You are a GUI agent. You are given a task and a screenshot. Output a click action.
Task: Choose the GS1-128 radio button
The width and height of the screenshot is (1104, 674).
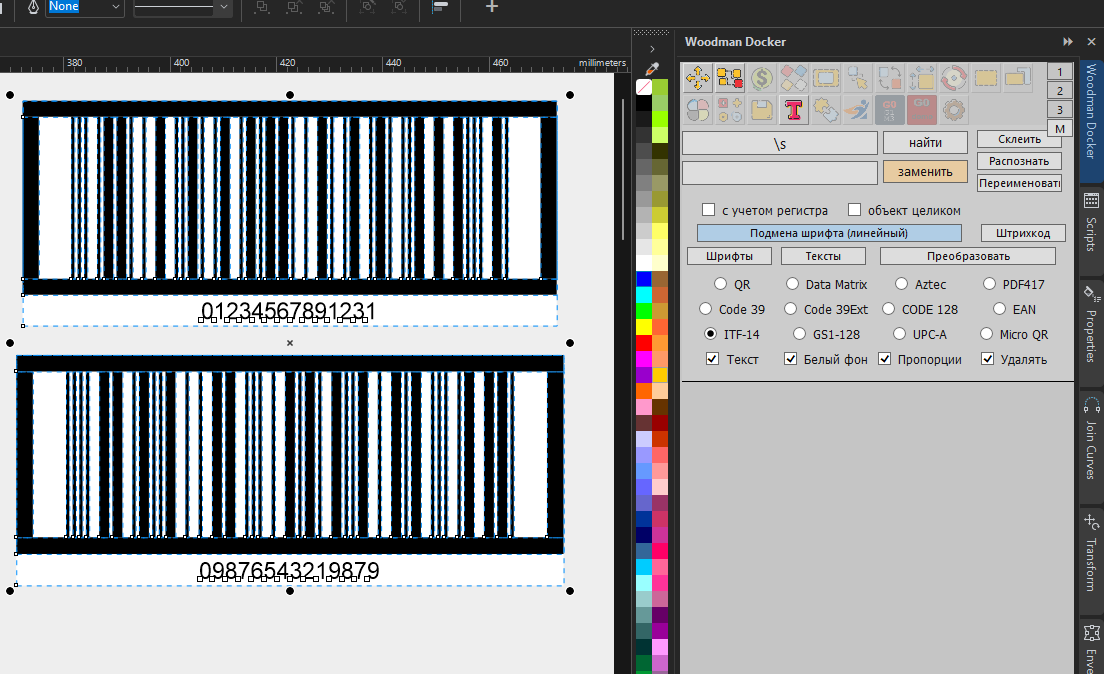coord(799,334)
